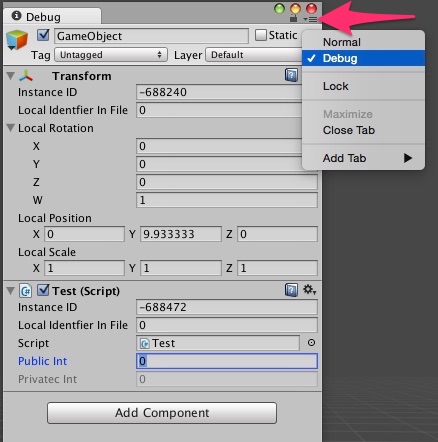Open object picker circle for Script field
Screen dimensions: 438x442
(x=311, y=343)
